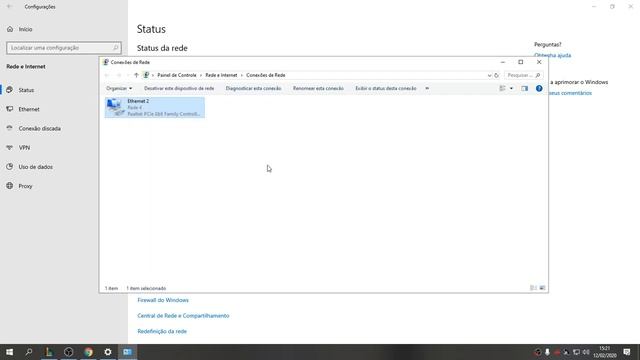This screenshot has width=640, height=360.
Task: Click Obtenha ajuda link
Action: pyautogui.click(x=552, y=55)
